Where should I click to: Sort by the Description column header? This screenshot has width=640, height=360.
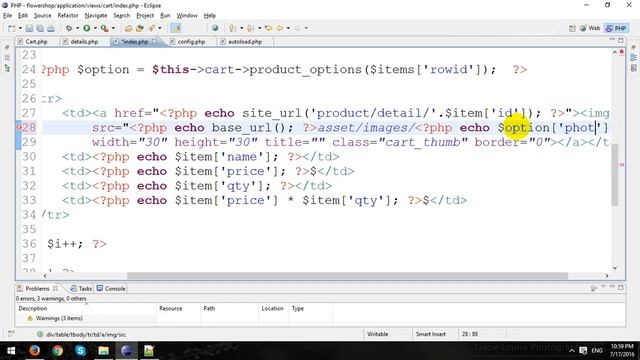pos(87,308)
